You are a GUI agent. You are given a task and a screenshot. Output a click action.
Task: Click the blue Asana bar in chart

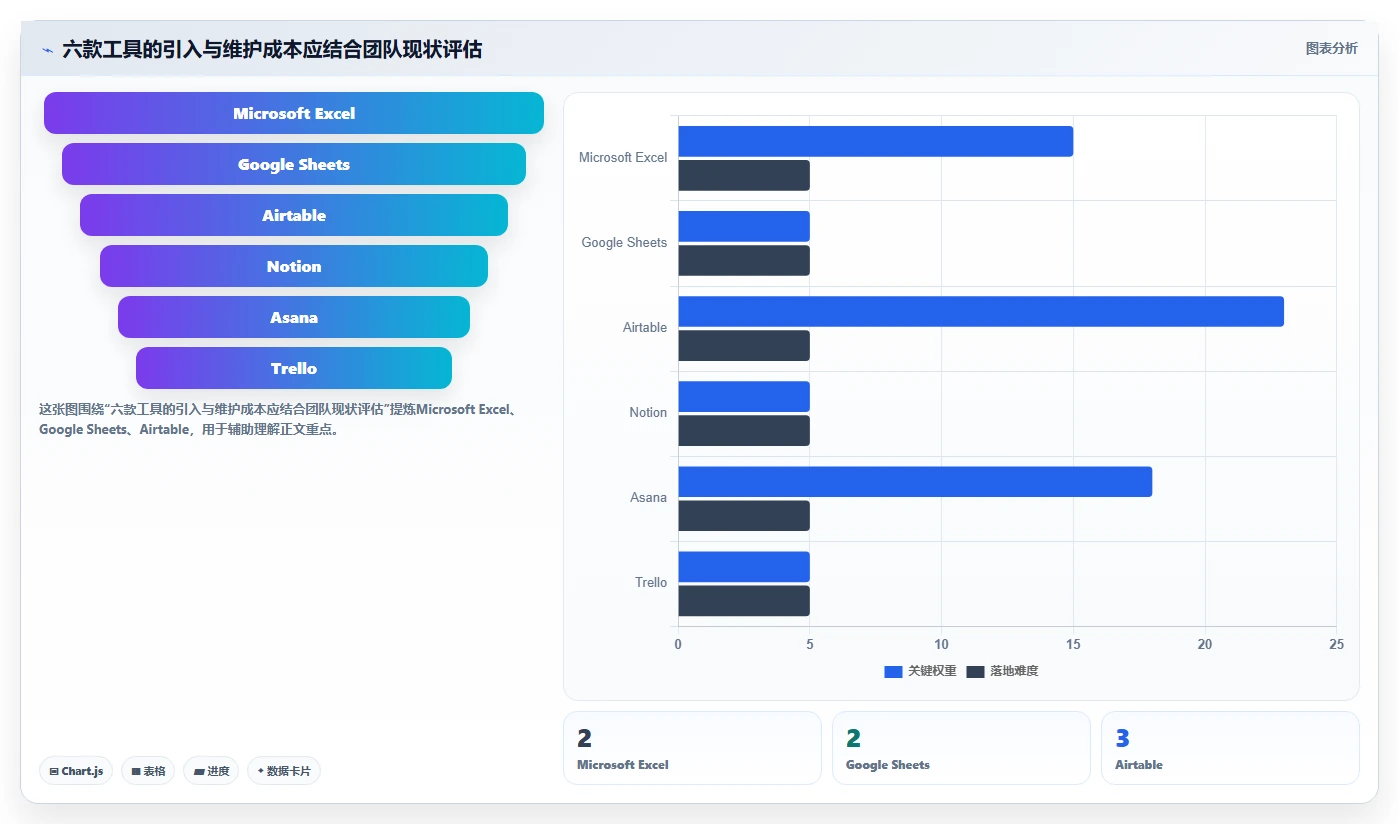[915, 481]
